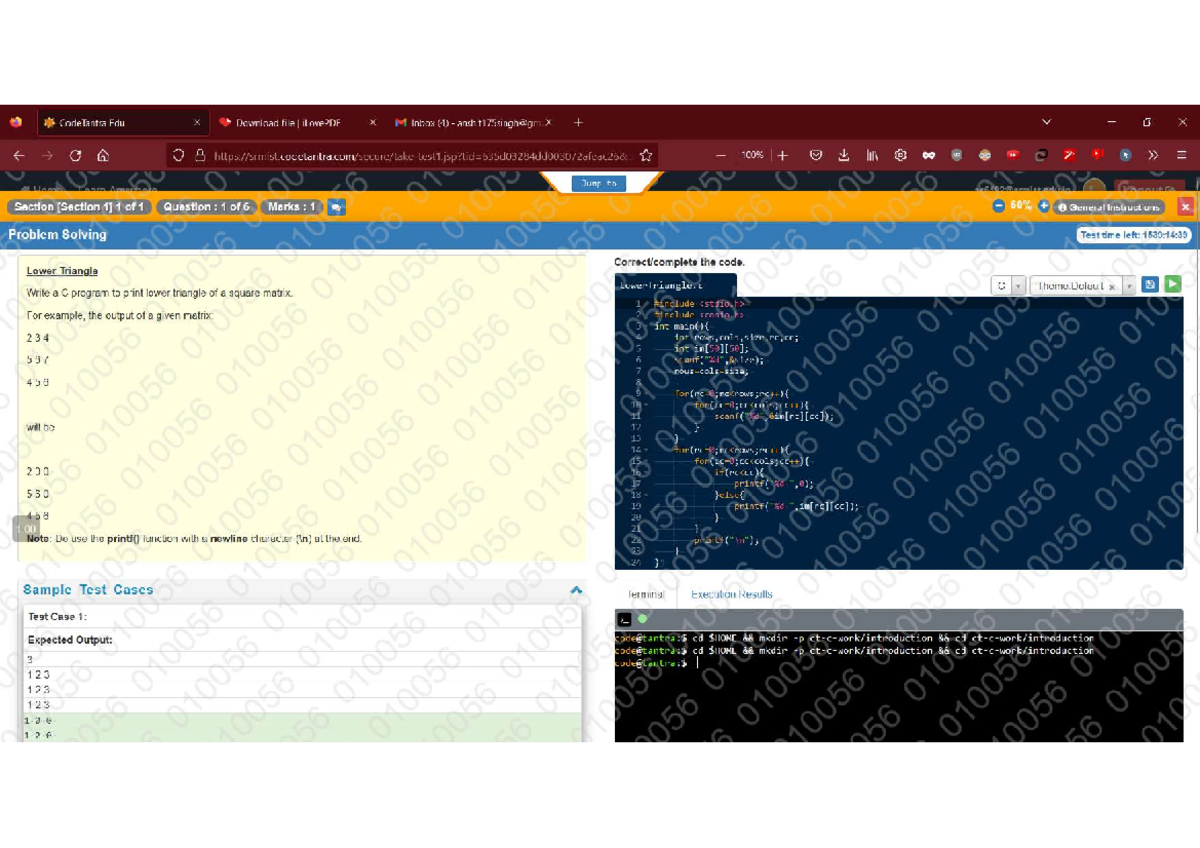Viewport: 1200px width, 848px height.
Task: Bookmark this page with the star icon
Action: pos(646,155)
